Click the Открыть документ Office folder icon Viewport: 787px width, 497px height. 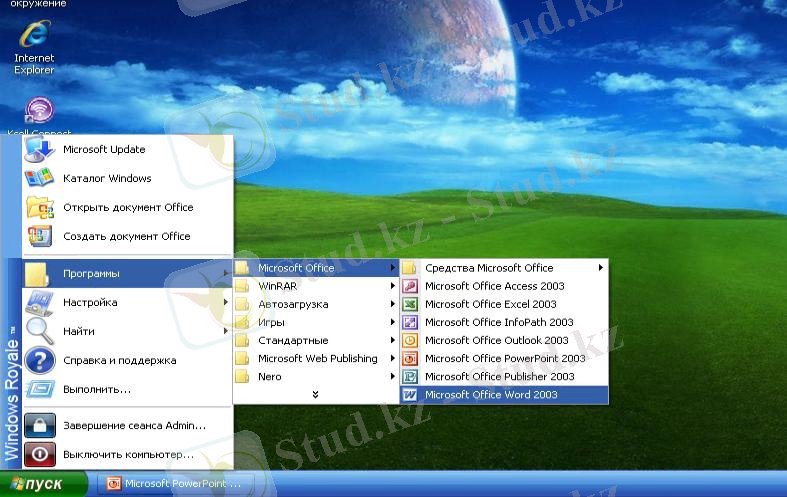(40, 207)
